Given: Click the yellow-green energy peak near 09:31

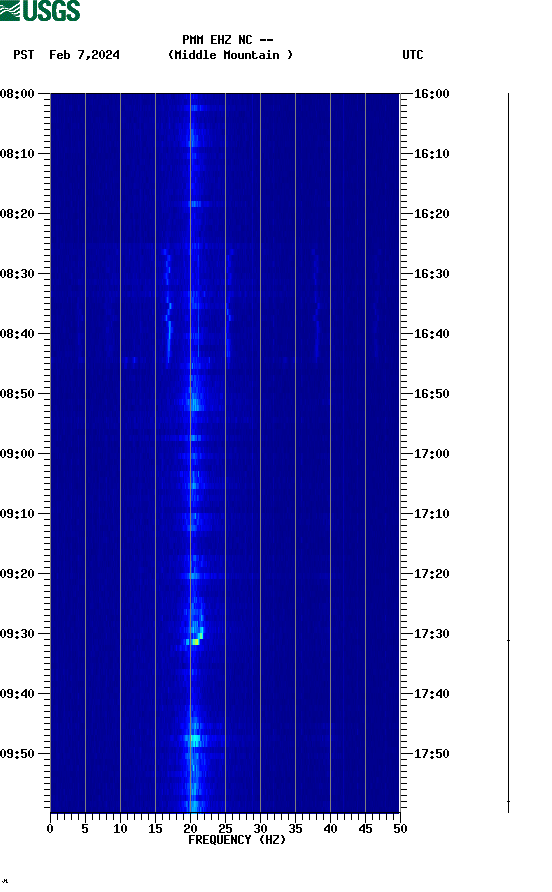Looking at the screenshot, I should point(195,642).
